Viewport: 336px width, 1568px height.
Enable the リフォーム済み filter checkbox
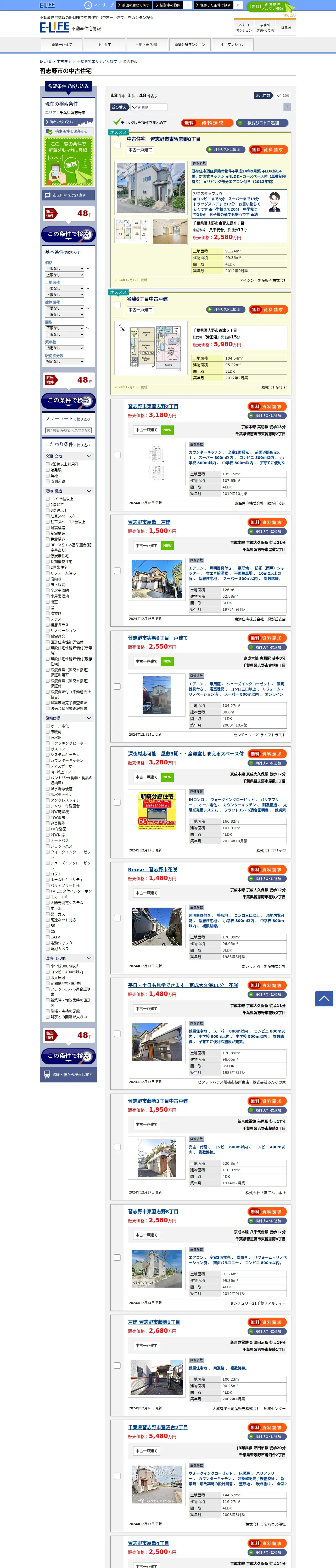48,573
